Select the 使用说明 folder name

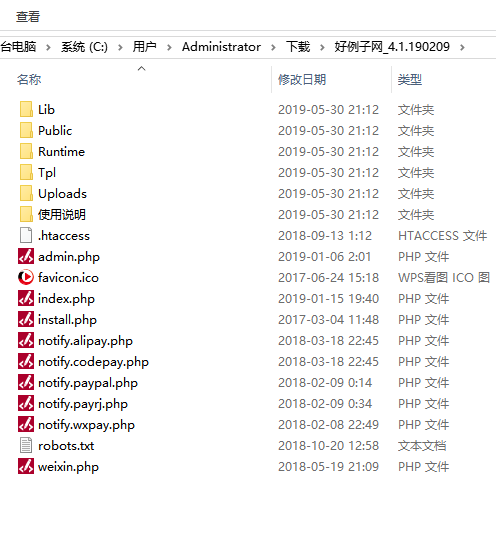tap(62, 214)
